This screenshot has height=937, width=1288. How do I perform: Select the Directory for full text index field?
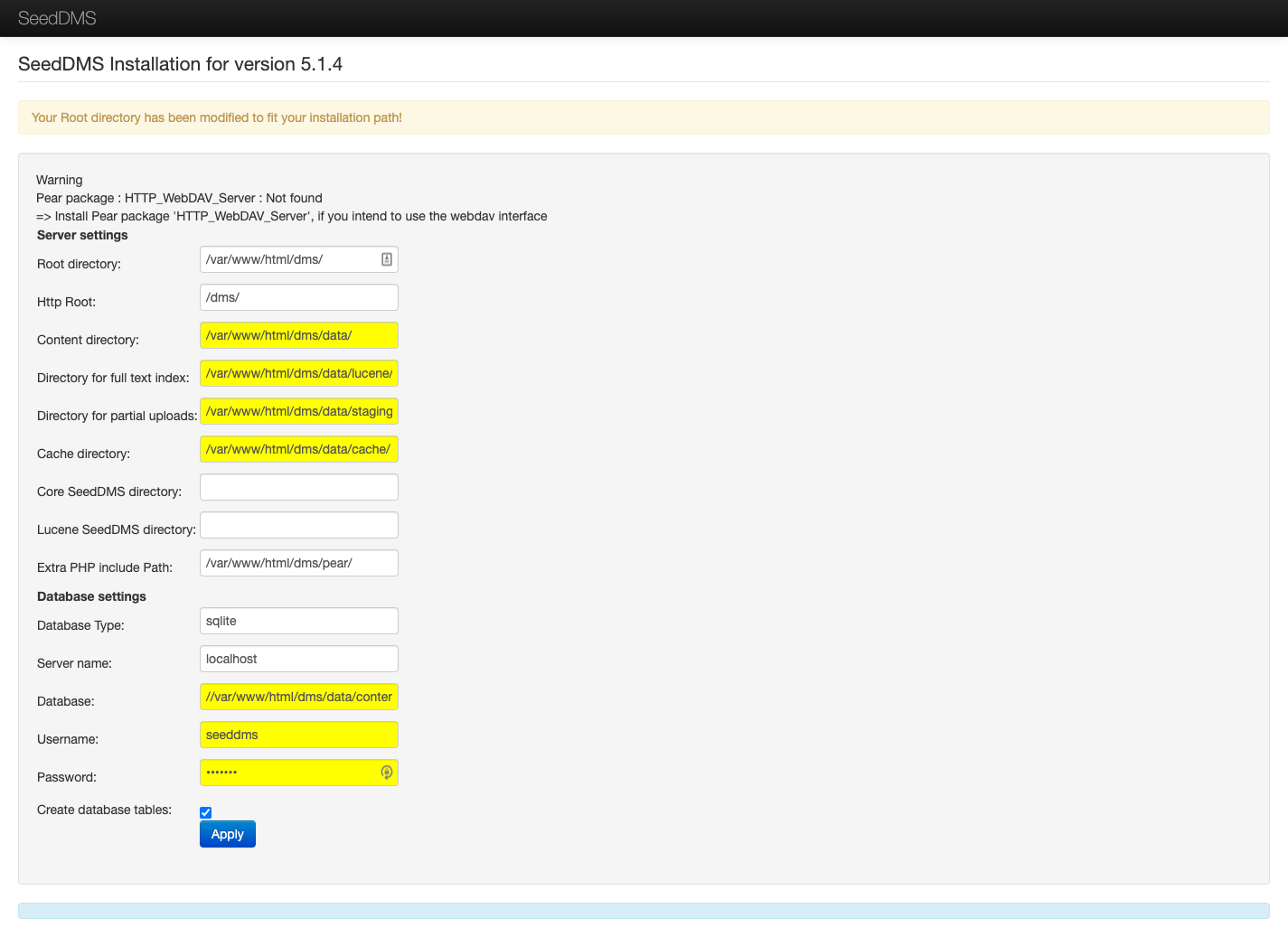[298, 373]
